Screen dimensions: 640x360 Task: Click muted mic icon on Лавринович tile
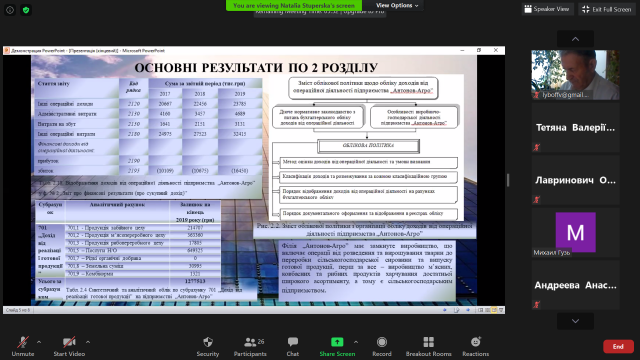[537, 200]
